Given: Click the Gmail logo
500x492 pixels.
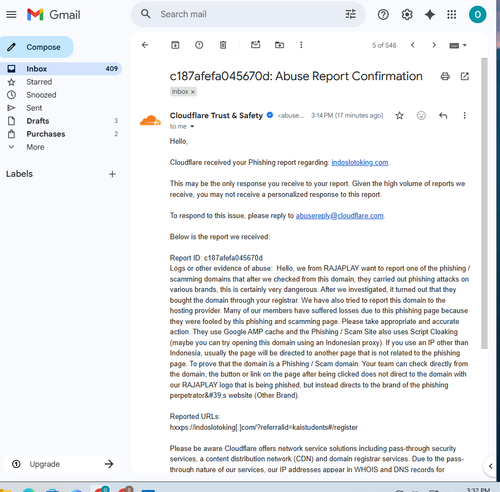Looking at the screenshot, I should 54,15.
